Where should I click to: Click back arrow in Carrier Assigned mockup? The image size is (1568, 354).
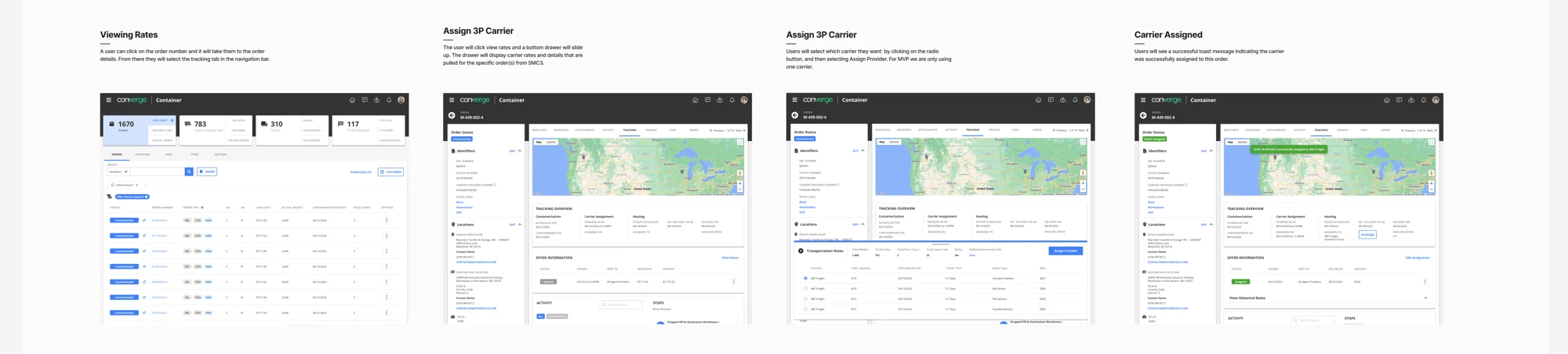tap(1144, 115)
